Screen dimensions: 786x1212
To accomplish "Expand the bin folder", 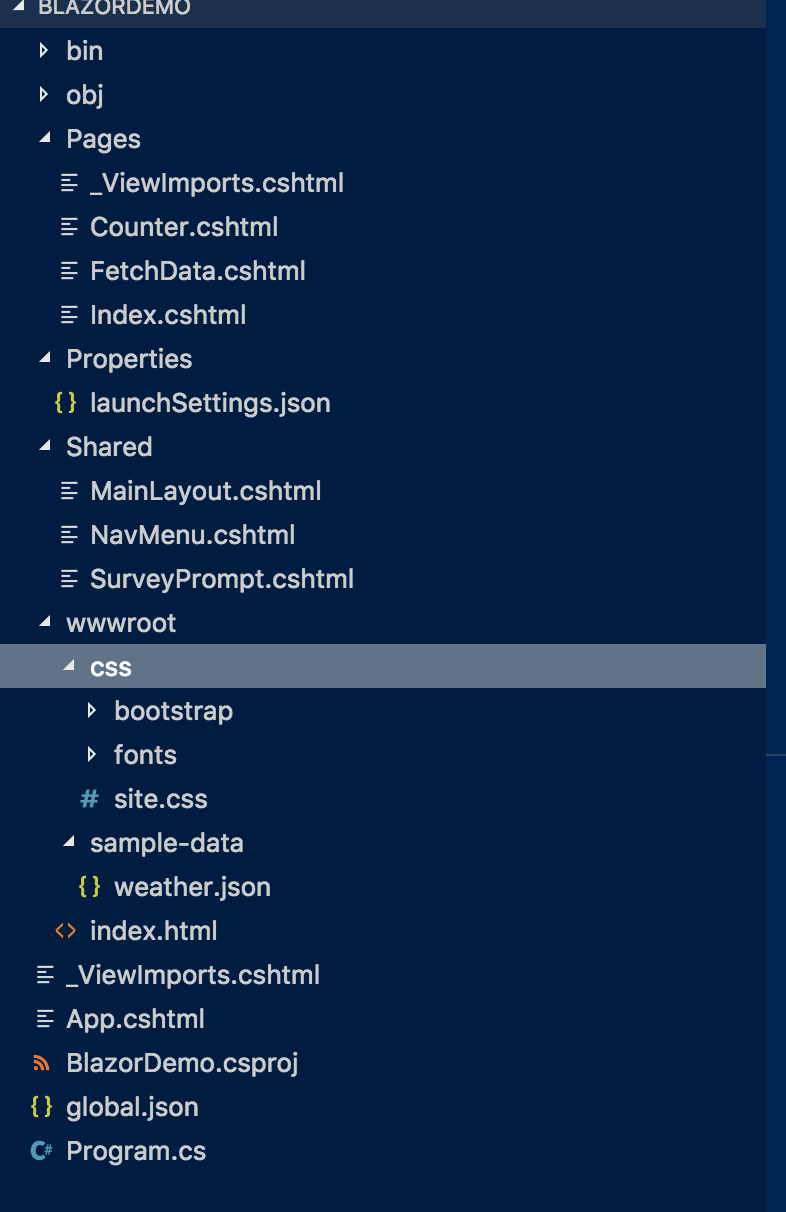I will (x=43, y=50).
